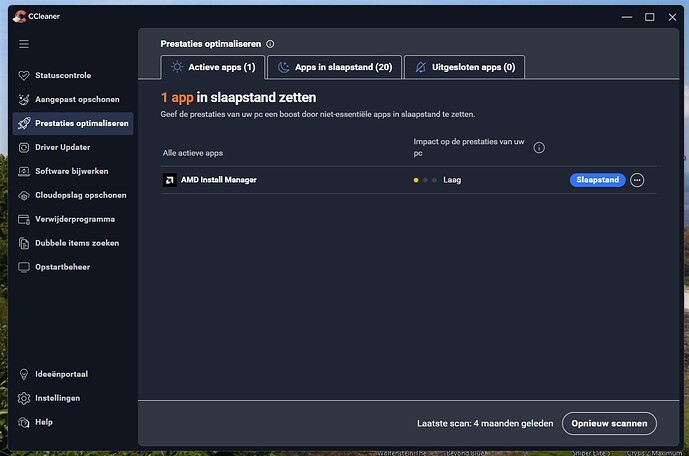Minimize the CCleaner window
The width and height of the screenshot is (689, 456).
tap(627, 17)
